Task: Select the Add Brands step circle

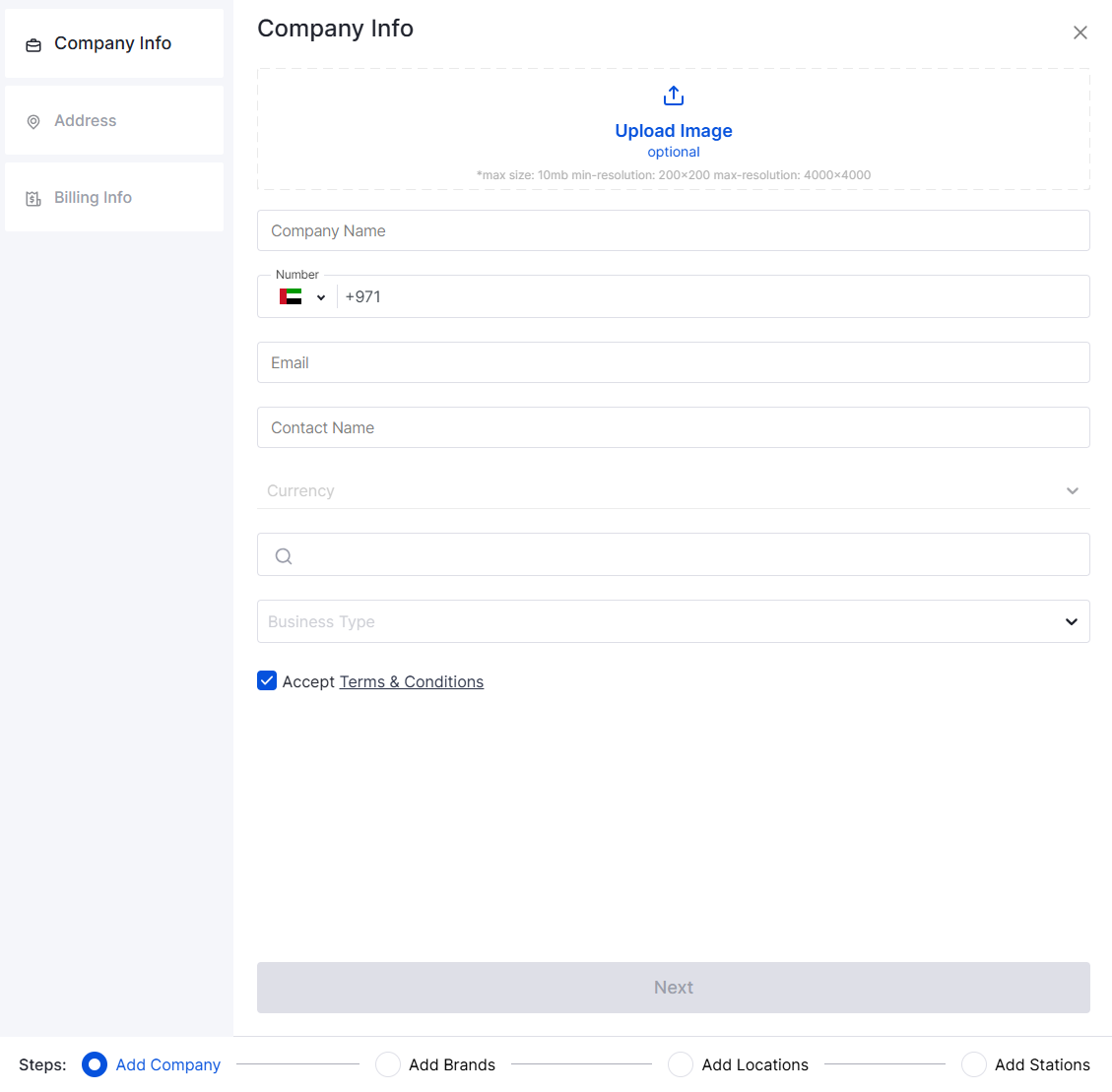Action: [x=387, y=1064]
